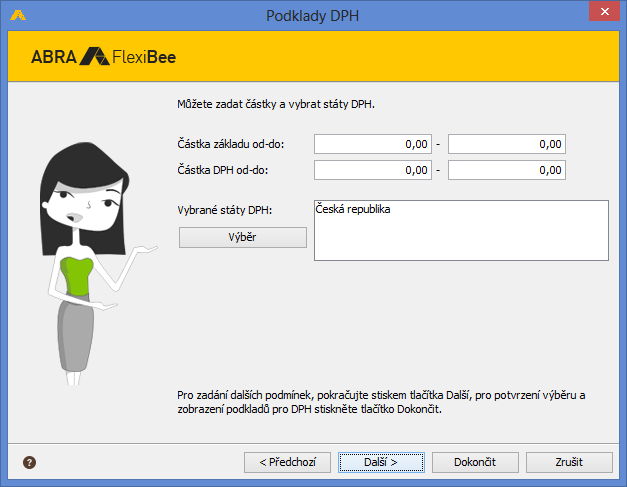Go back with the Předchozí button
This screenshot has width=627, height=487.
(287, 462)
